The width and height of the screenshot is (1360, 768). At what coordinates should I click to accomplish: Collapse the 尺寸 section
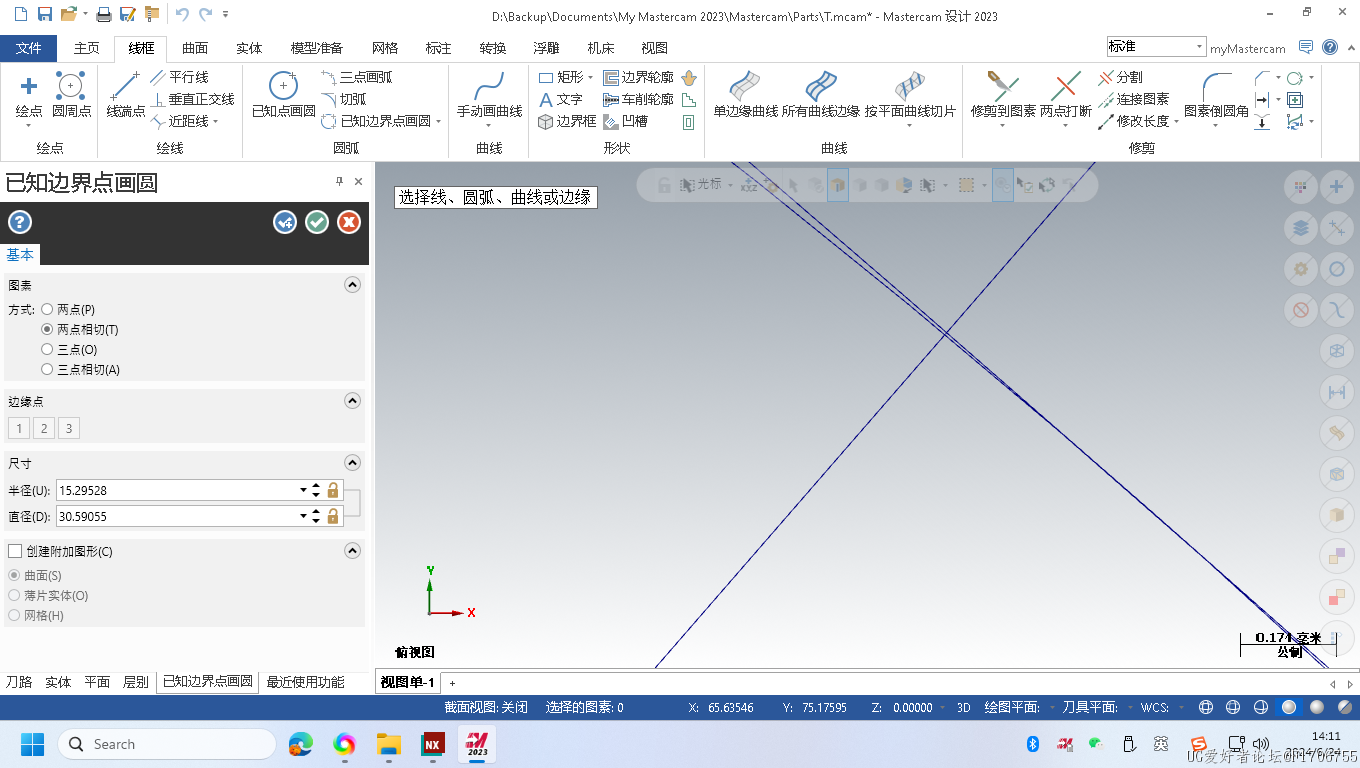[x=352, y=463]
